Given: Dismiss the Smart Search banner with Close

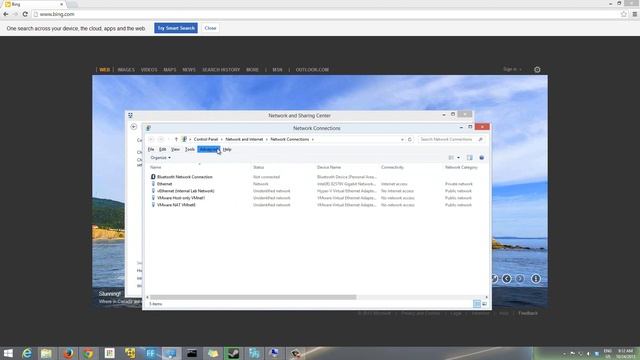Looking at the screenshot, I should click(210, 28).
